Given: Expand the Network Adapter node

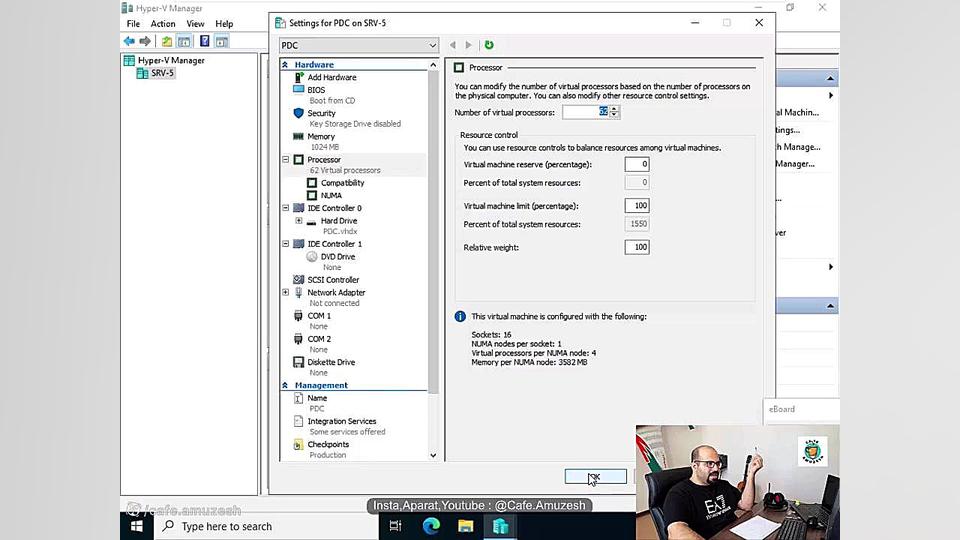Looking at the screenshot, I should (286, 292).
